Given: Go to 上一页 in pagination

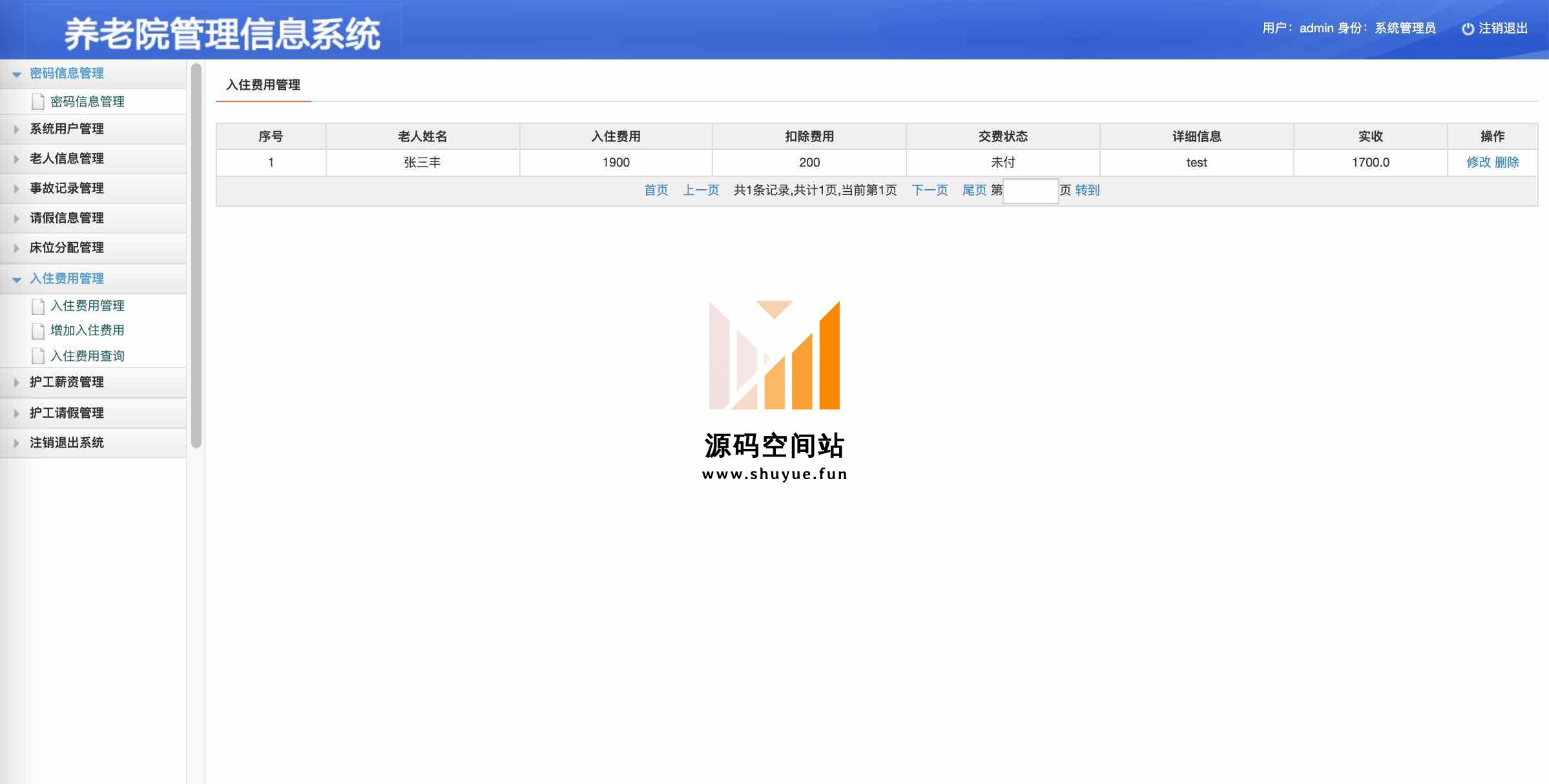Looking at the screenshot, I should (702, 190).
